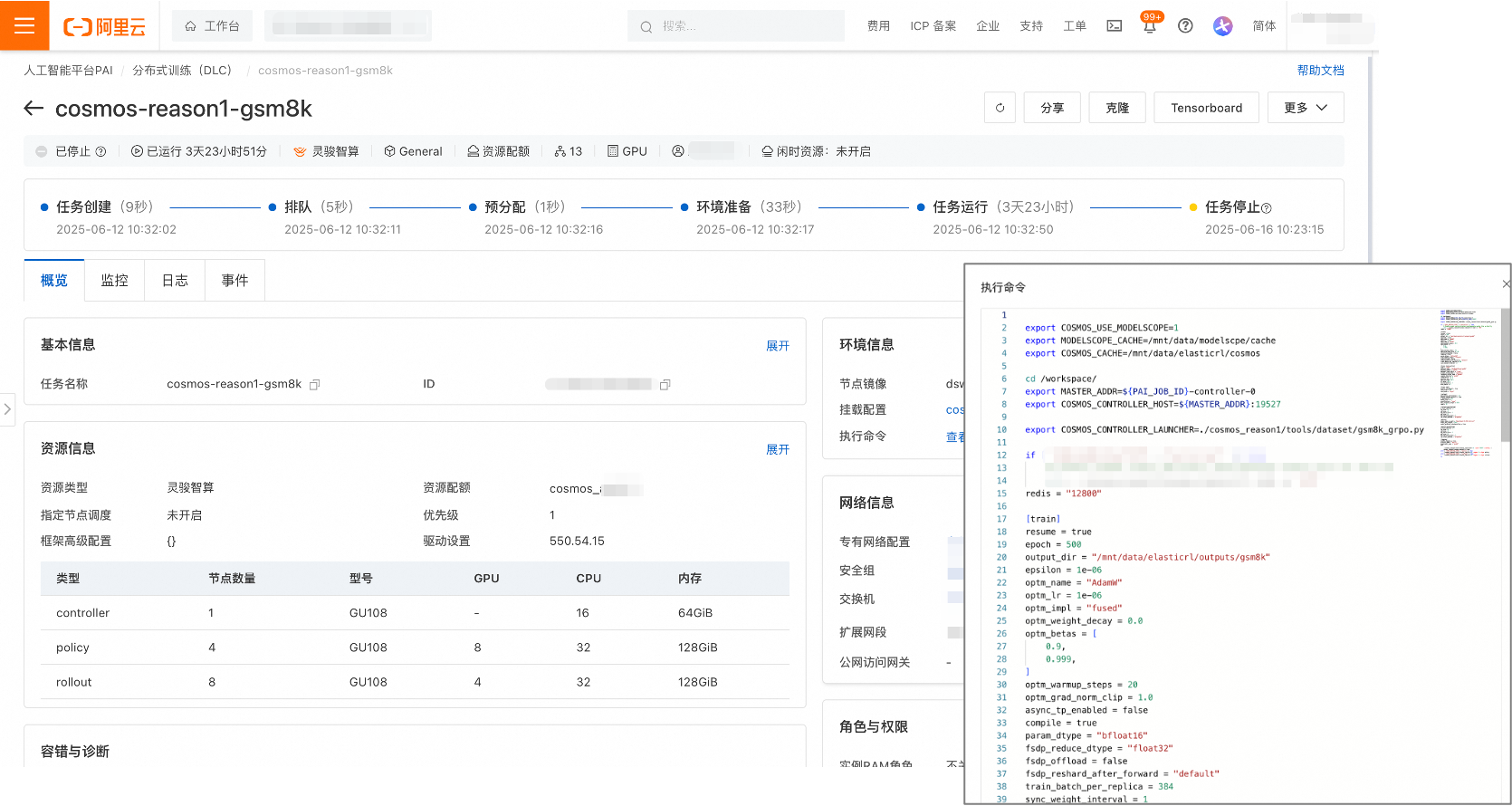Open the Cloud Shell terminal icon
Screen dimensions: 1512x806
[1115, 26]
